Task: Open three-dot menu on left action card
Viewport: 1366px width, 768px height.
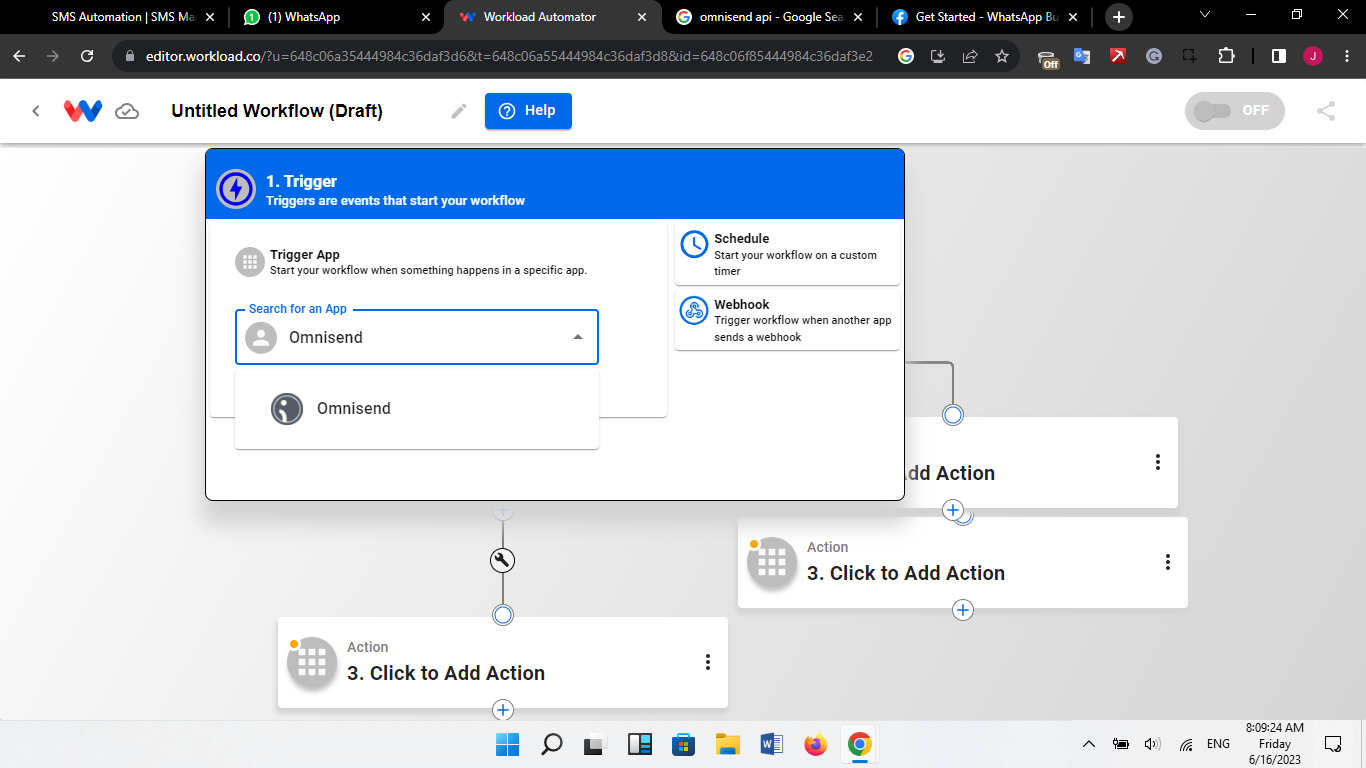Action: tap(708, 662)
